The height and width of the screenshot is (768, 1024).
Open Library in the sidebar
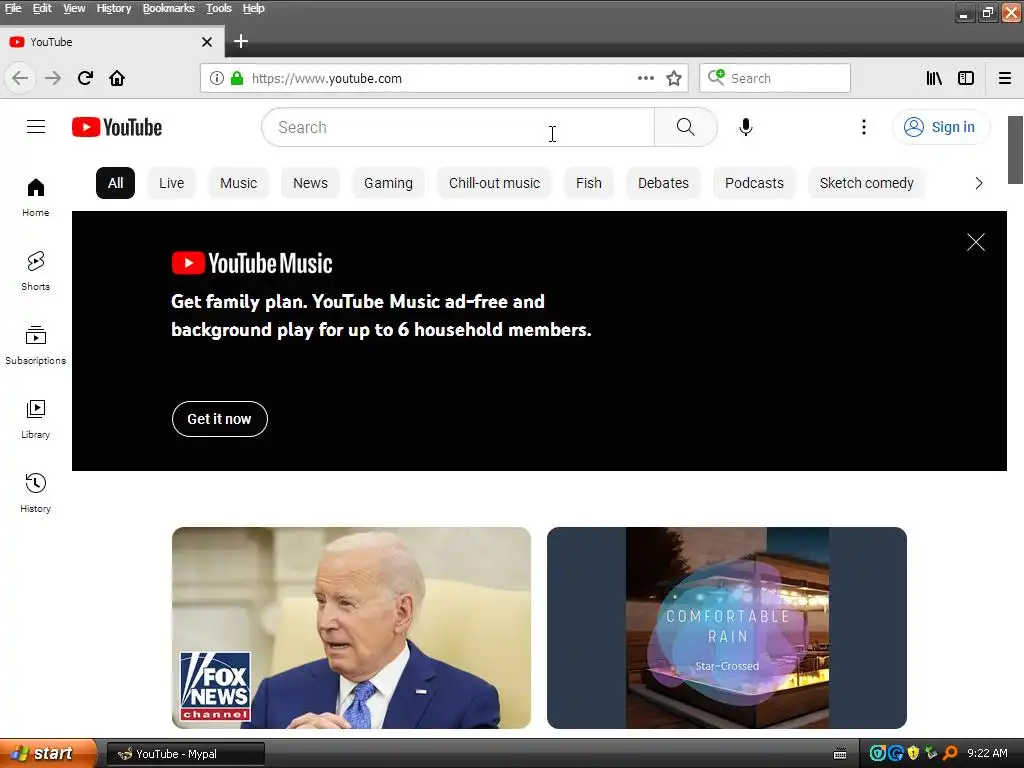click(36, 419)
